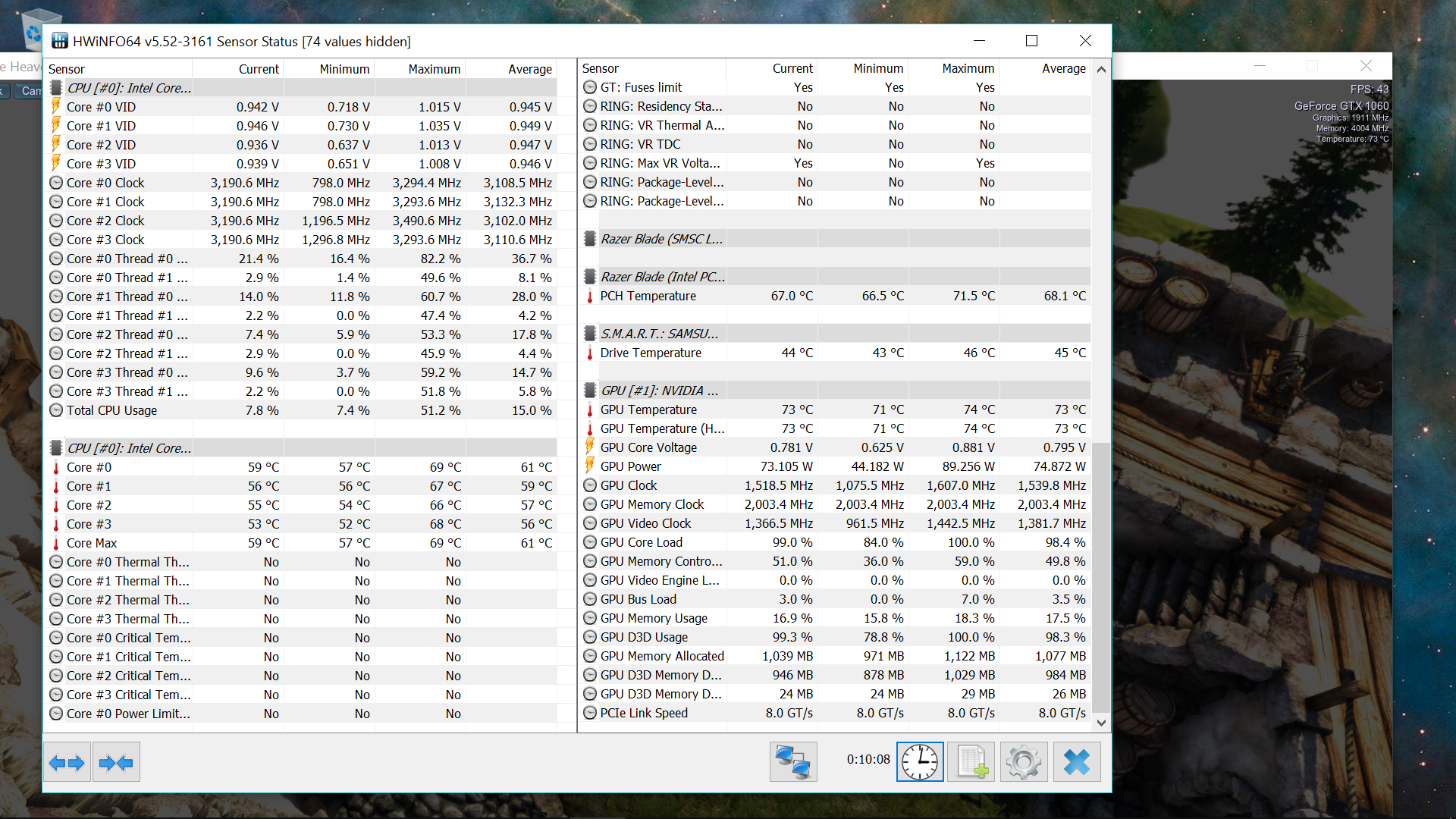The image size is (1456, 819).
Task: Click GPU Power maximum value 89.256 W
Action: (968, 466)
